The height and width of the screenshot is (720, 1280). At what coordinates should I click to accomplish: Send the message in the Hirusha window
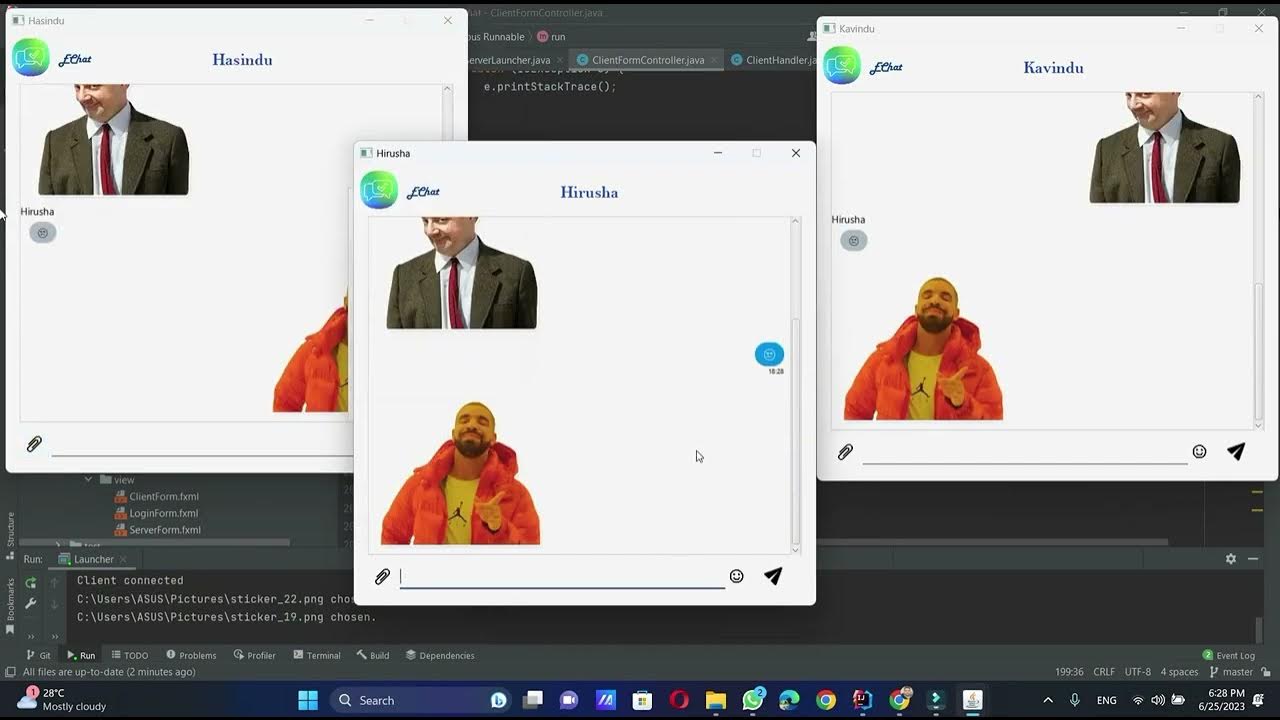773,576
